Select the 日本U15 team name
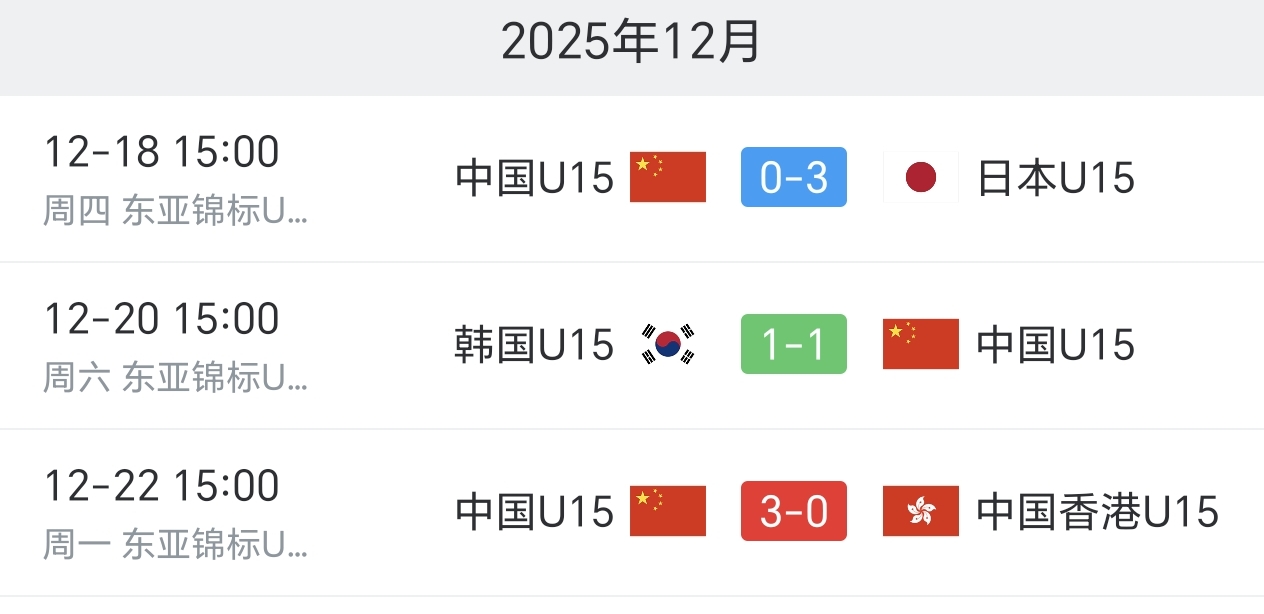The width and height of the screenshot is (1264, 614). pos(1056,179)
